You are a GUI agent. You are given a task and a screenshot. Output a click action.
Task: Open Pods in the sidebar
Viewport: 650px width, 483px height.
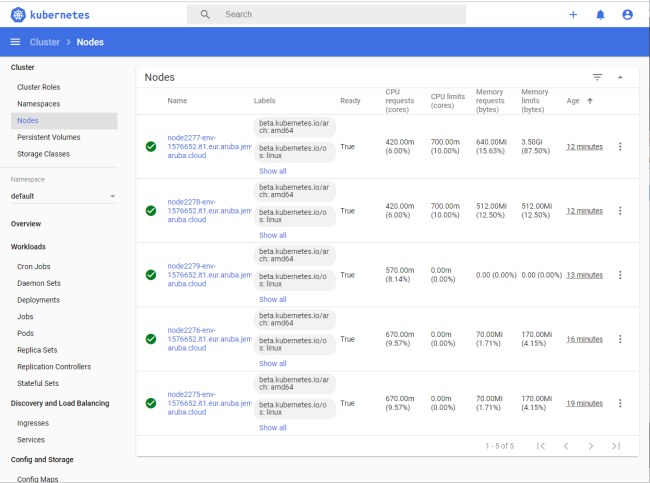25,333
